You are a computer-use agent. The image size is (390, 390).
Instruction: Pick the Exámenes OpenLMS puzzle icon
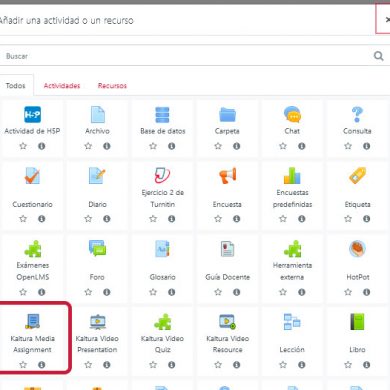click(x=32, y=249)
